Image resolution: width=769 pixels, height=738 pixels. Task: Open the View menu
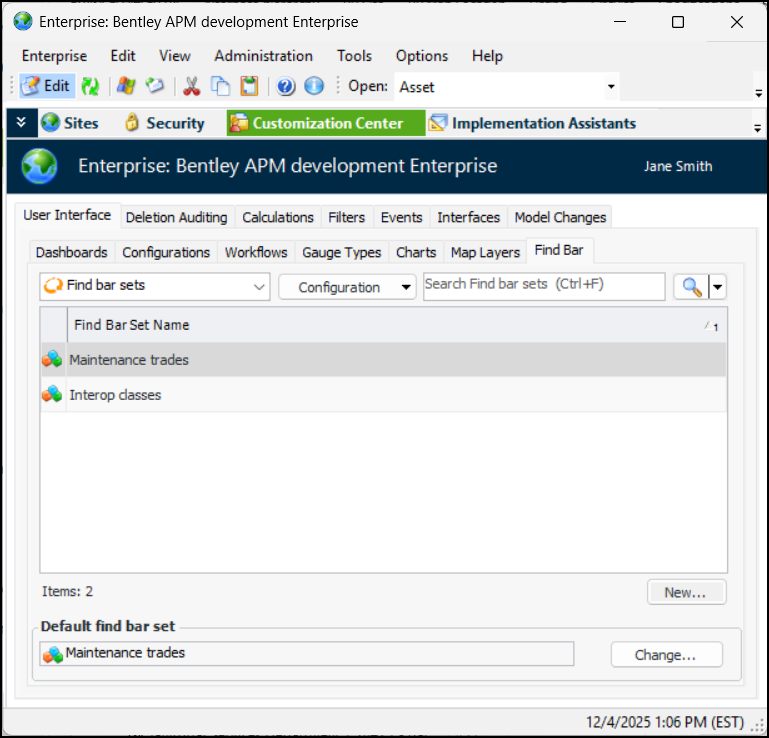click(175, 56)
